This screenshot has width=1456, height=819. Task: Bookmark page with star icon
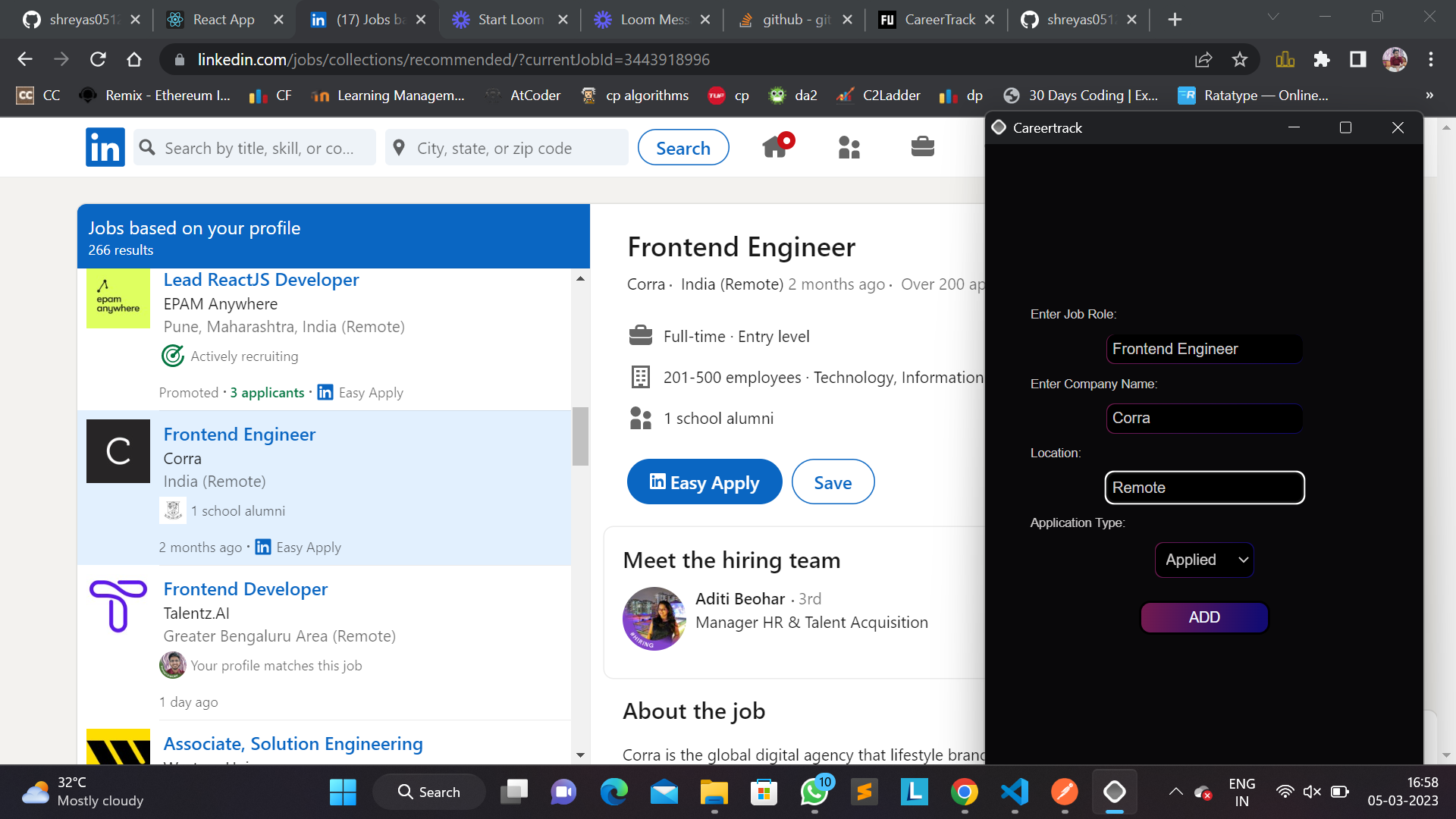pos(1240,59)
